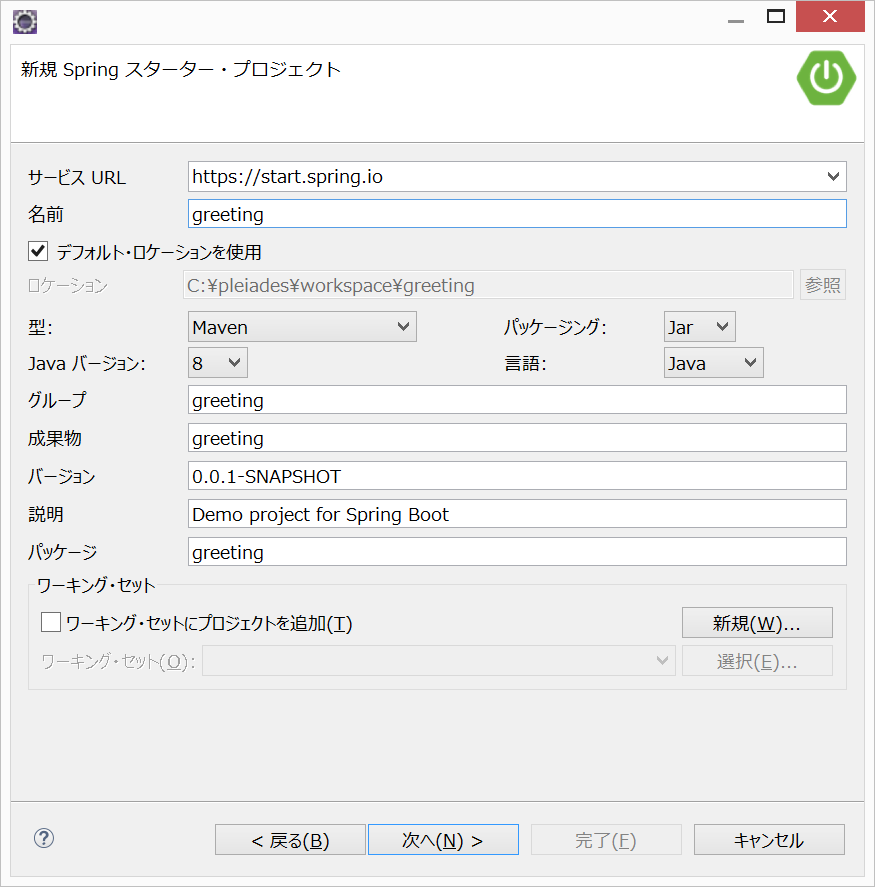The height and width of the screenshot is (887, 875).
Task: Open the Java language dropdown
Action: (713, 363)
